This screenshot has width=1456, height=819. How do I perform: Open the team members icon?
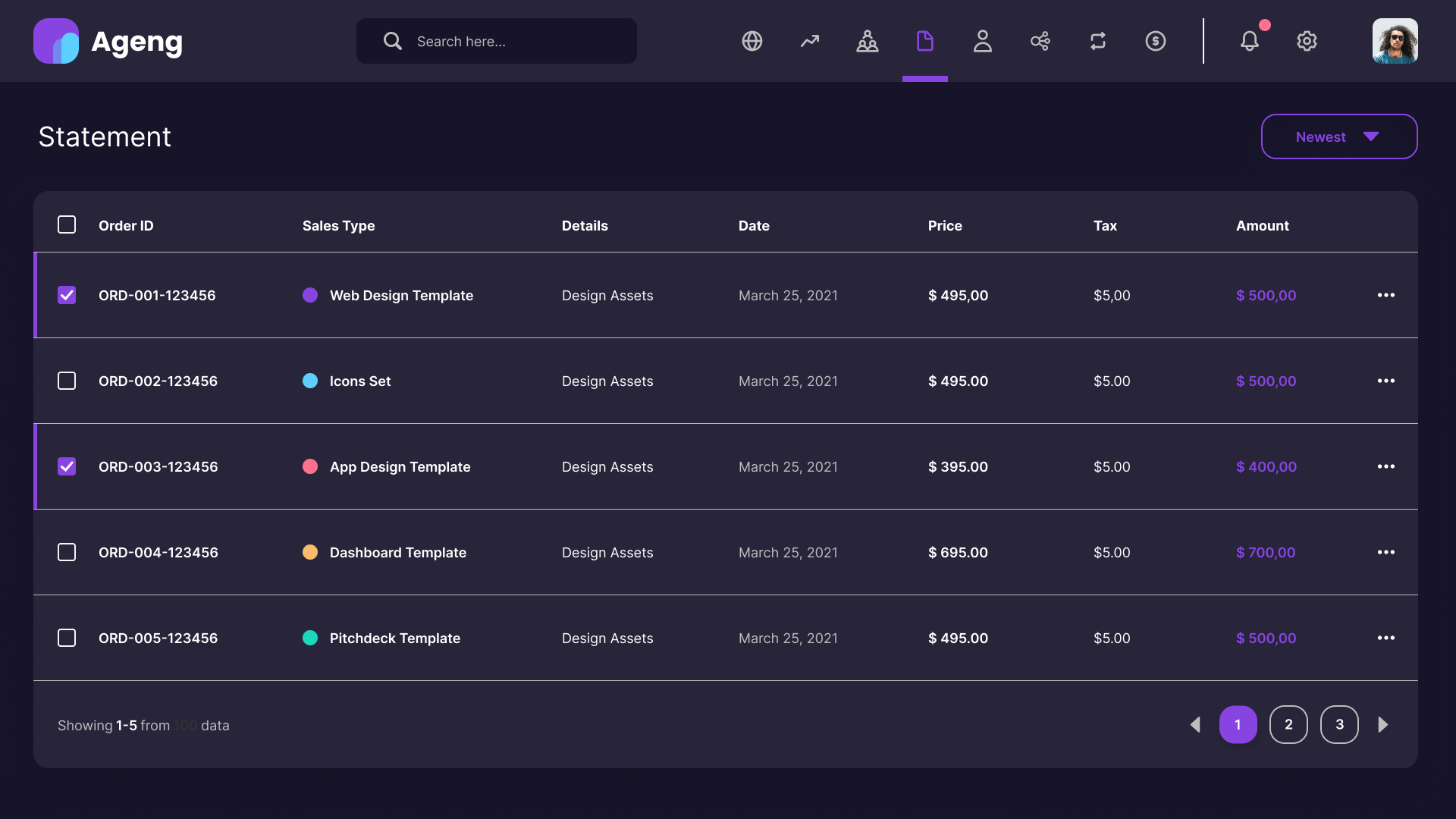[868, 41]
